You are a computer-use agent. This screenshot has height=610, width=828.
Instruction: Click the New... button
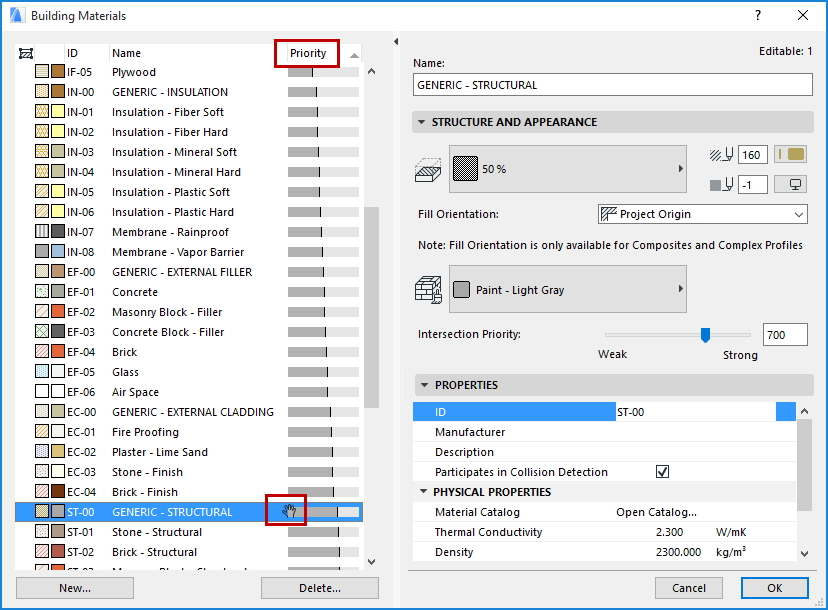click(75, 588)
